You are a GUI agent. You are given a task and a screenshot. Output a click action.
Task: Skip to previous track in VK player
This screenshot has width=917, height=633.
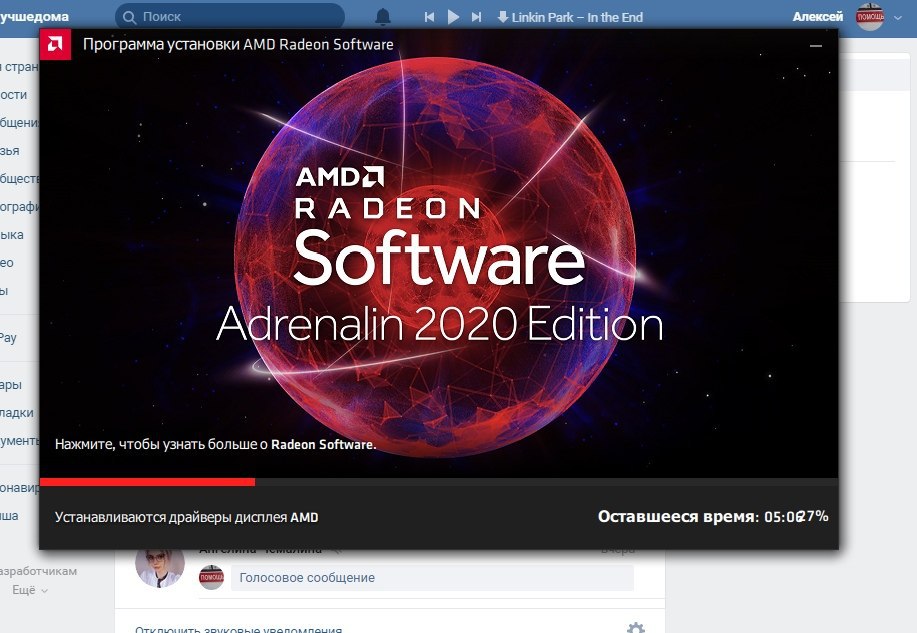[429, 17]
